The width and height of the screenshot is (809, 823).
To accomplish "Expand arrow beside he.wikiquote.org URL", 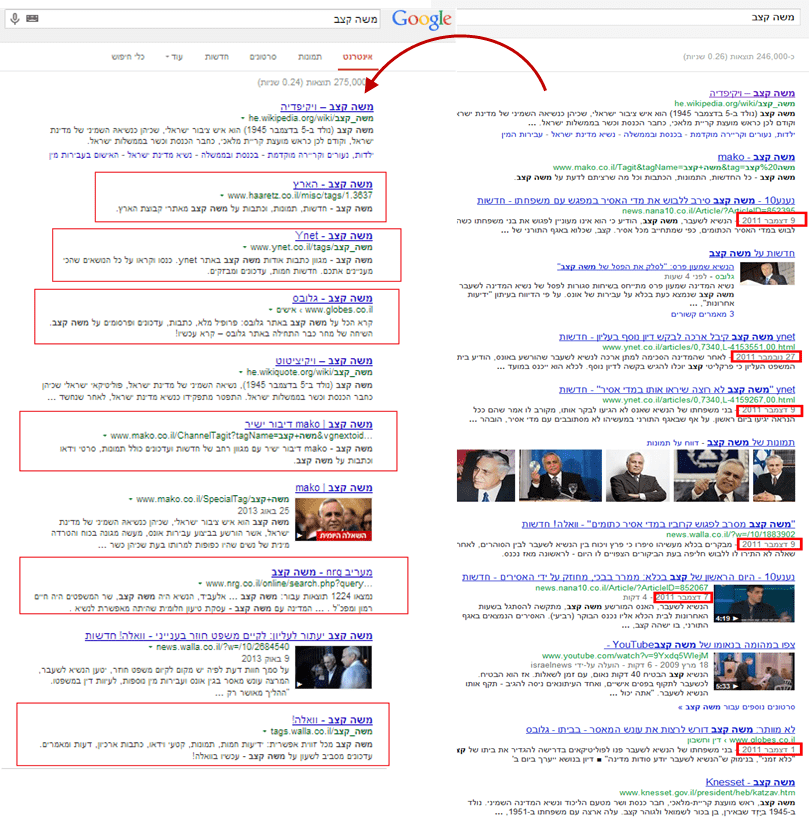I will 241,372.
